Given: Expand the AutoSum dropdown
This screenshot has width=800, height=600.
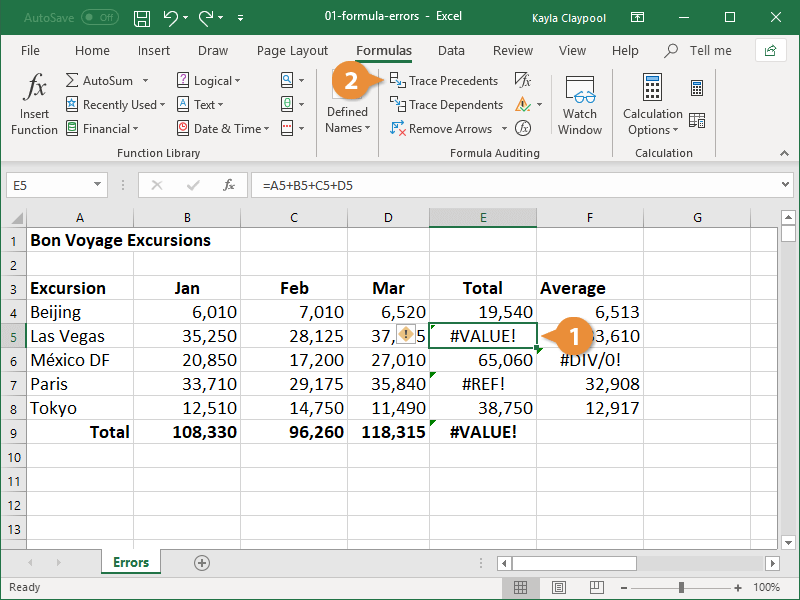Looking at the screenshot, I should (x=145, y=81).
